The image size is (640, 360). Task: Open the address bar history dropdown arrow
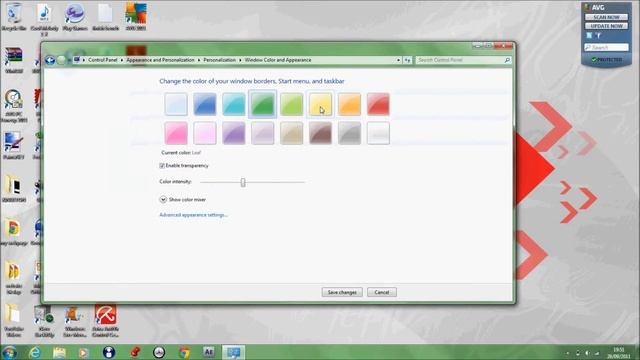point(398,60)
